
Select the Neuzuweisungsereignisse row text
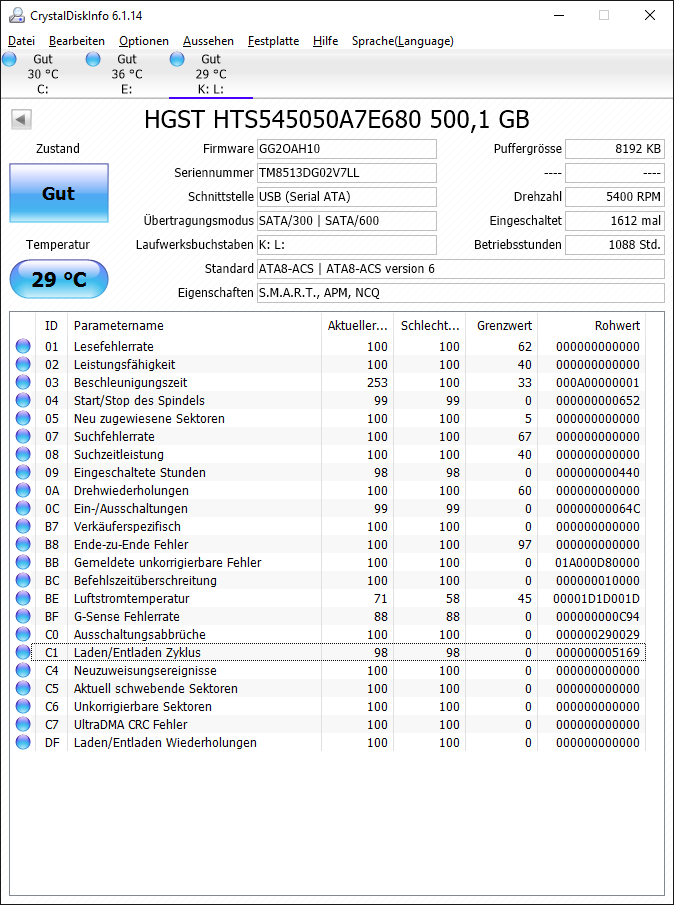tap(145, 671)
